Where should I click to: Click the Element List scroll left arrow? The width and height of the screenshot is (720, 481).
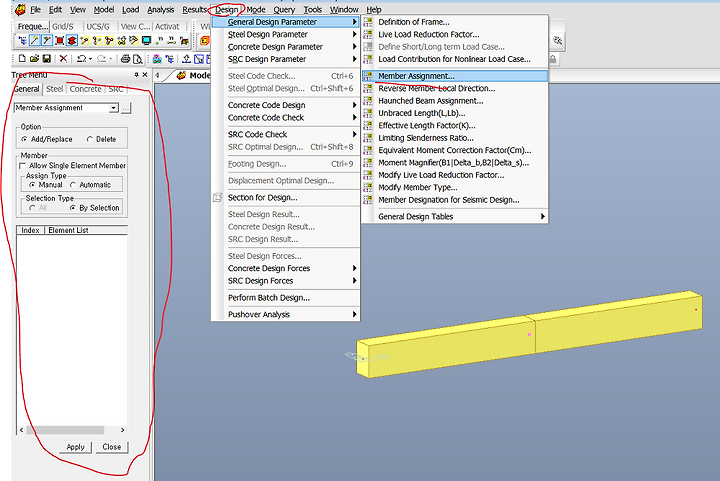pos(22,430)
